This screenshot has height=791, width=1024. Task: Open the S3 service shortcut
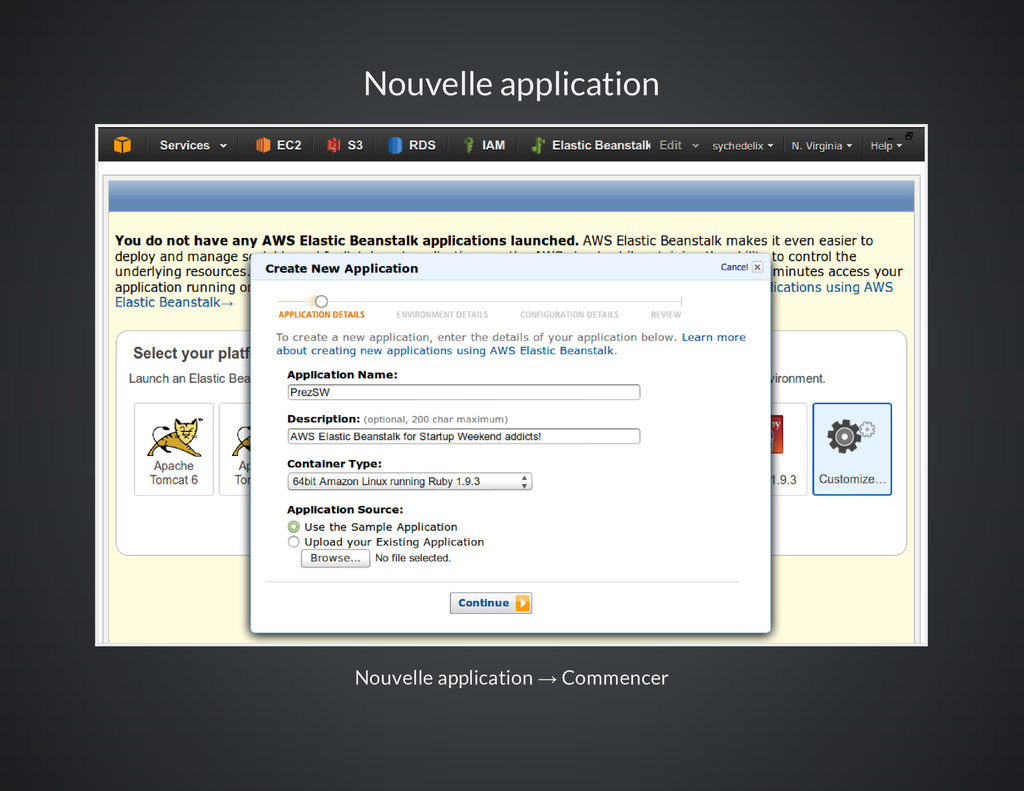[345, 145]
